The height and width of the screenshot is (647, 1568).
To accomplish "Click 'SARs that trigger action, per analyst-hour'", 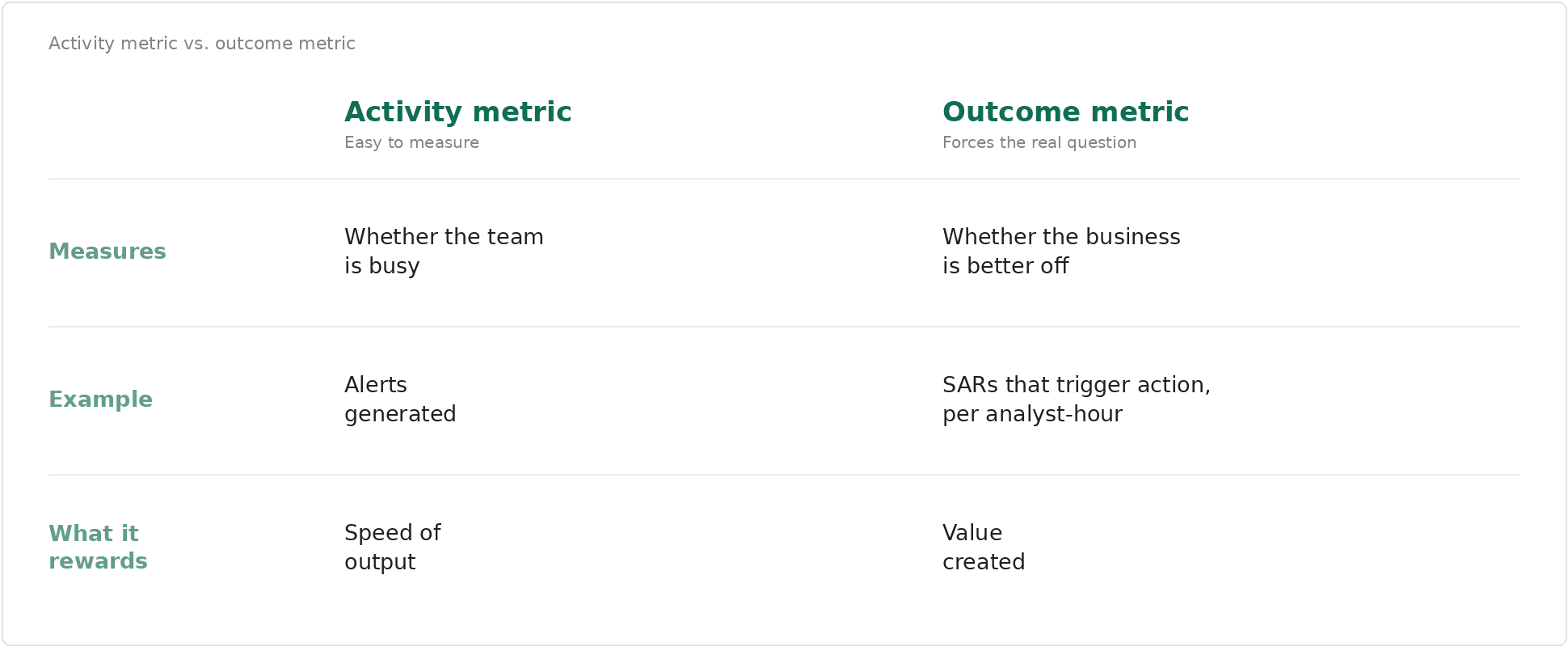I will coord(1077,400).
